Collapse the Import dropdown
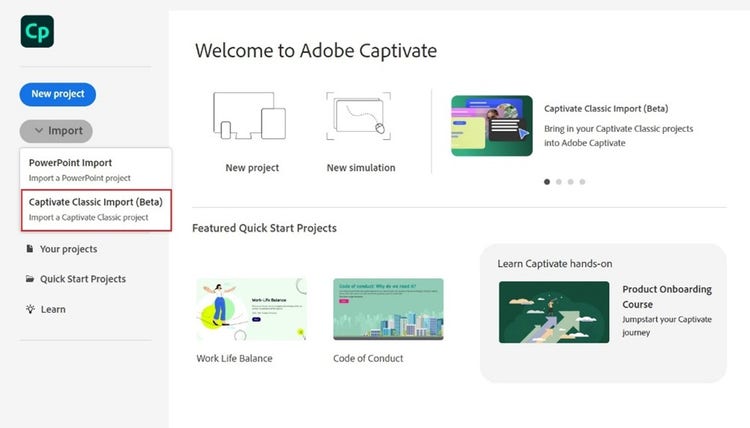Screen dimensions: 750x428 tap(56, 131)
